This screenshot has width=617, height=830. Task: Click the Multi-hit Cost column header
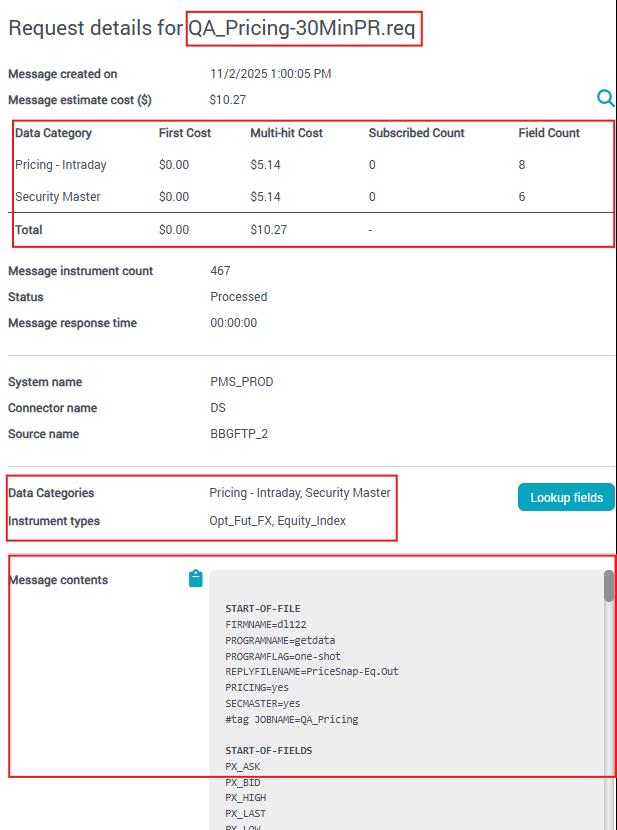tap(286, 133)
